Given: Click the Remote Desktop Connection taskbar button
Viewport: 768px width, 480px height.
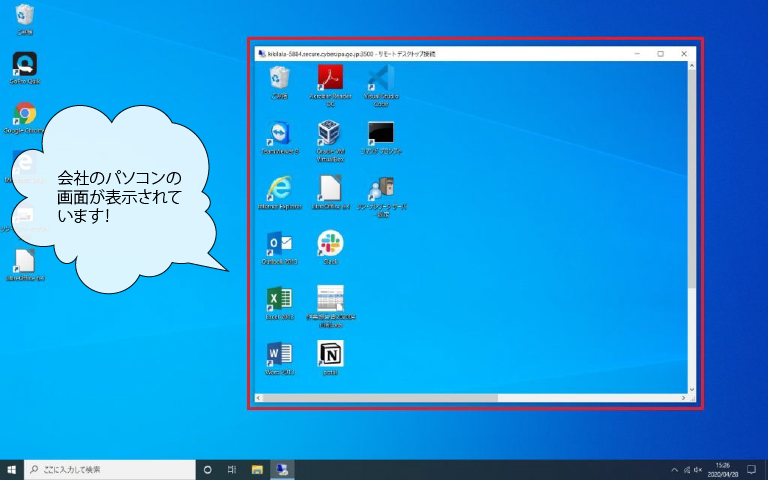Looking at the screenshot, I should (282, 470).
